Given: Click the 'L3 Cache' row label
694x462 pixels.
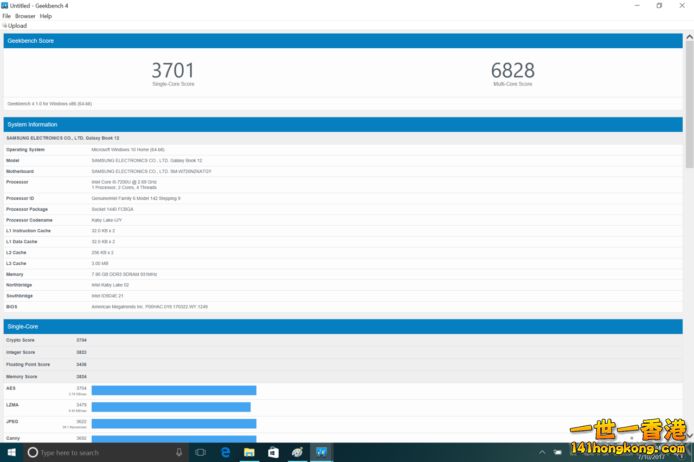Looking at the screenshot, I should [x=16, y=263].
